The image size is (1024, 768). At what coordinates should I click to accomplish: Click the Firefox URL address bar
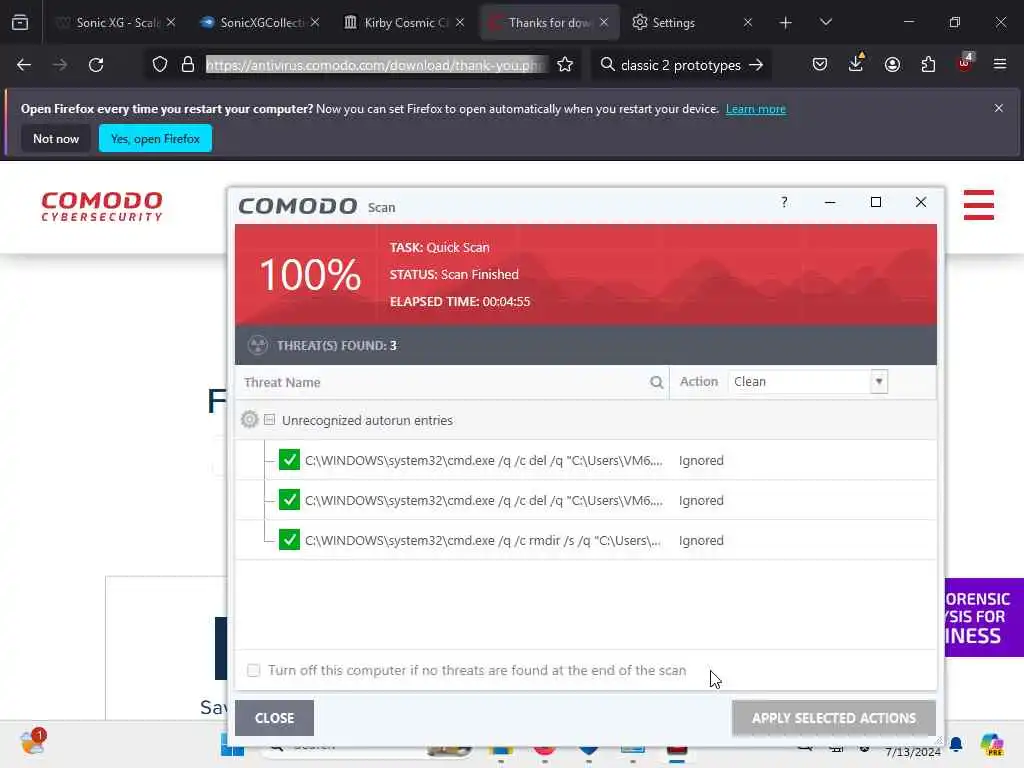[x=375, y=65]
